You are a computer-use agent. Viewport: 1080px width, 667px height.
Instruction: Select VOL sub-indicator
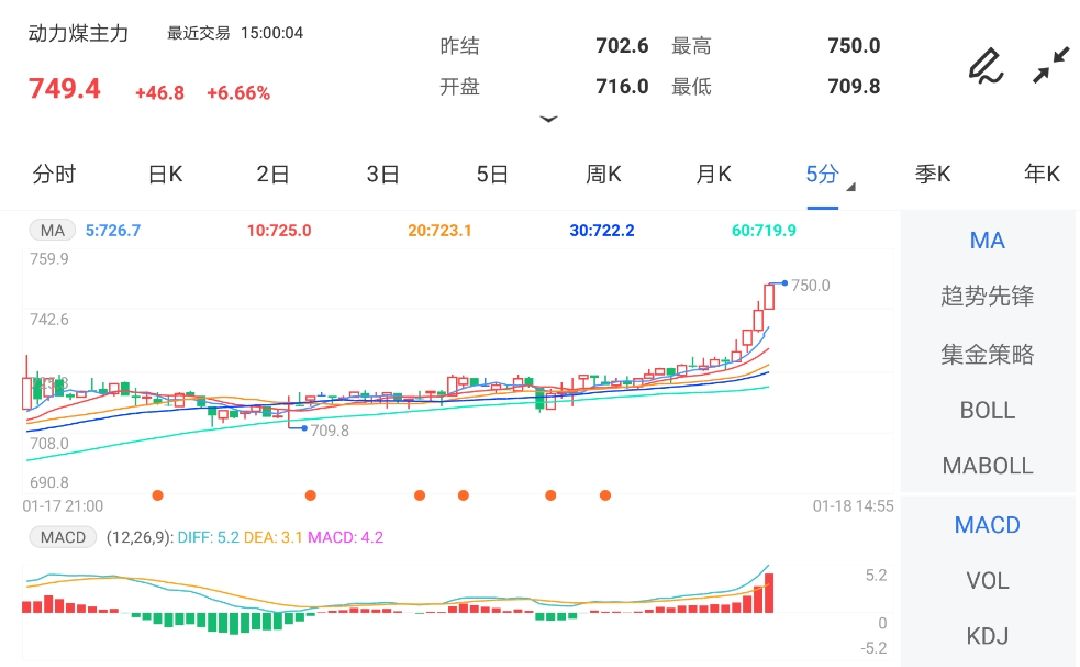point(987,581)
